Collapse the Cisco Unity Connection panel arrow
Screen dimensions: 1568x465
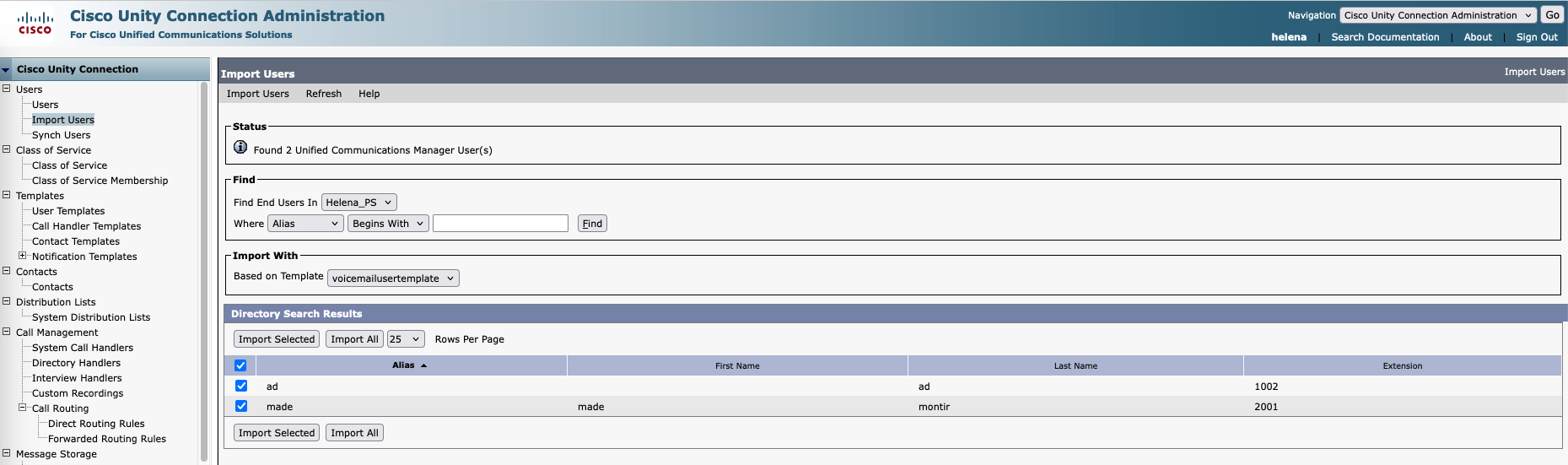[x=6, y=70]
